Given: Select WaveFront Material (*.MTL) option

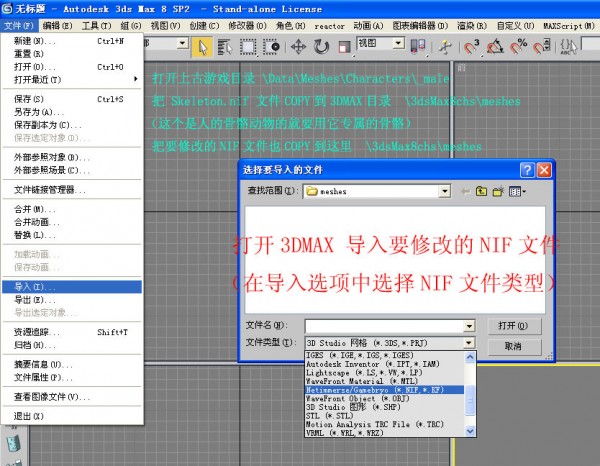Looking at the screenshot, I should [x=384, y=381].
